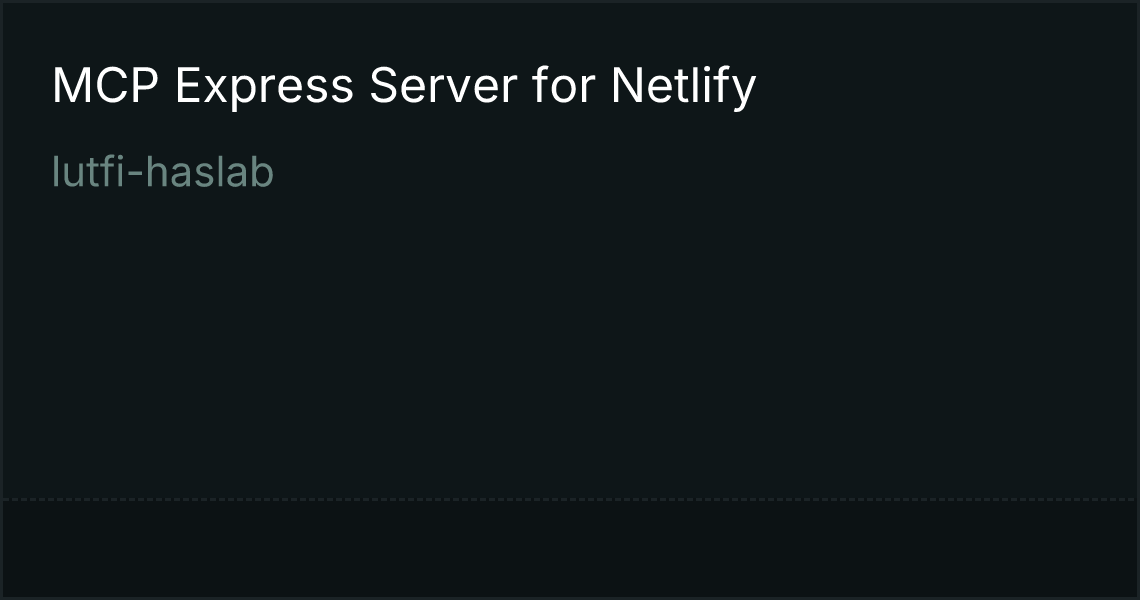Click the card area above the dashed line
Viewport: 1140px width, 600px height.
(570, 342)
